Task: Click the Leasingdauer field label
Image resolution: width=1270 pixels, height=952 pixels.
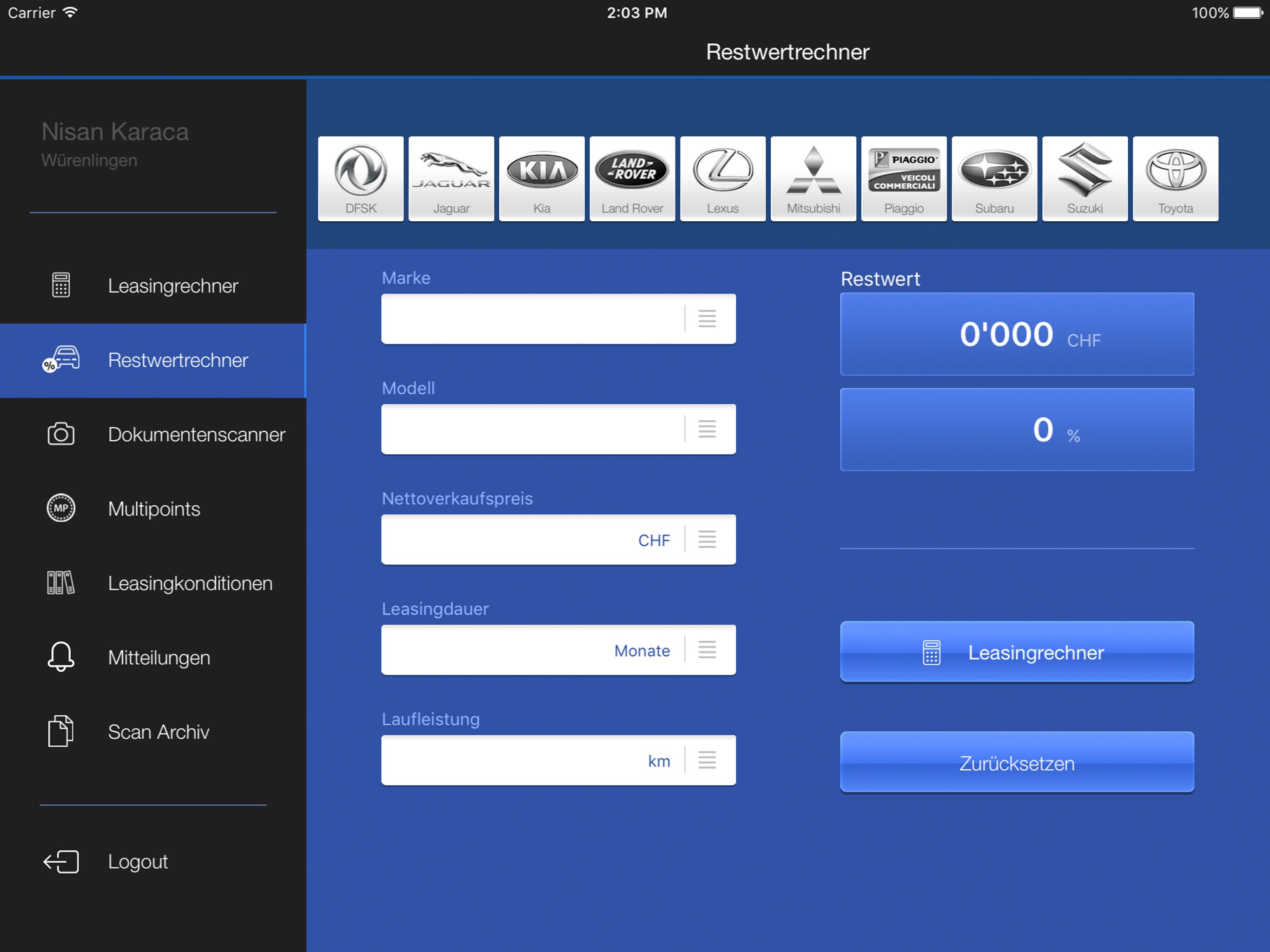Action: (x=435, y=608)
